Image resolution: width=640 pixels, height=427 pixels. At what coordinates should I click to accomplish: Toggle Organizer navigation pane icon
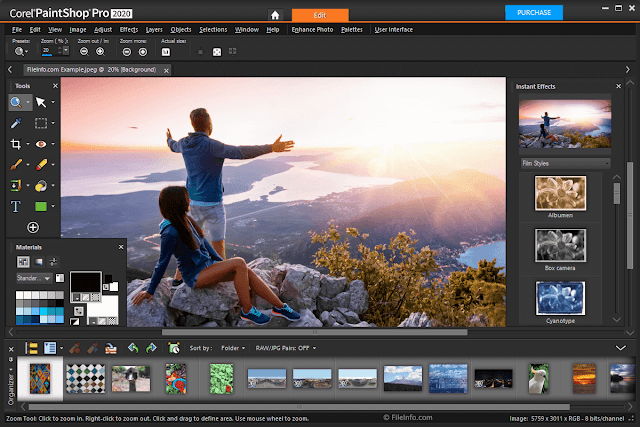click(x=31, y=348)
